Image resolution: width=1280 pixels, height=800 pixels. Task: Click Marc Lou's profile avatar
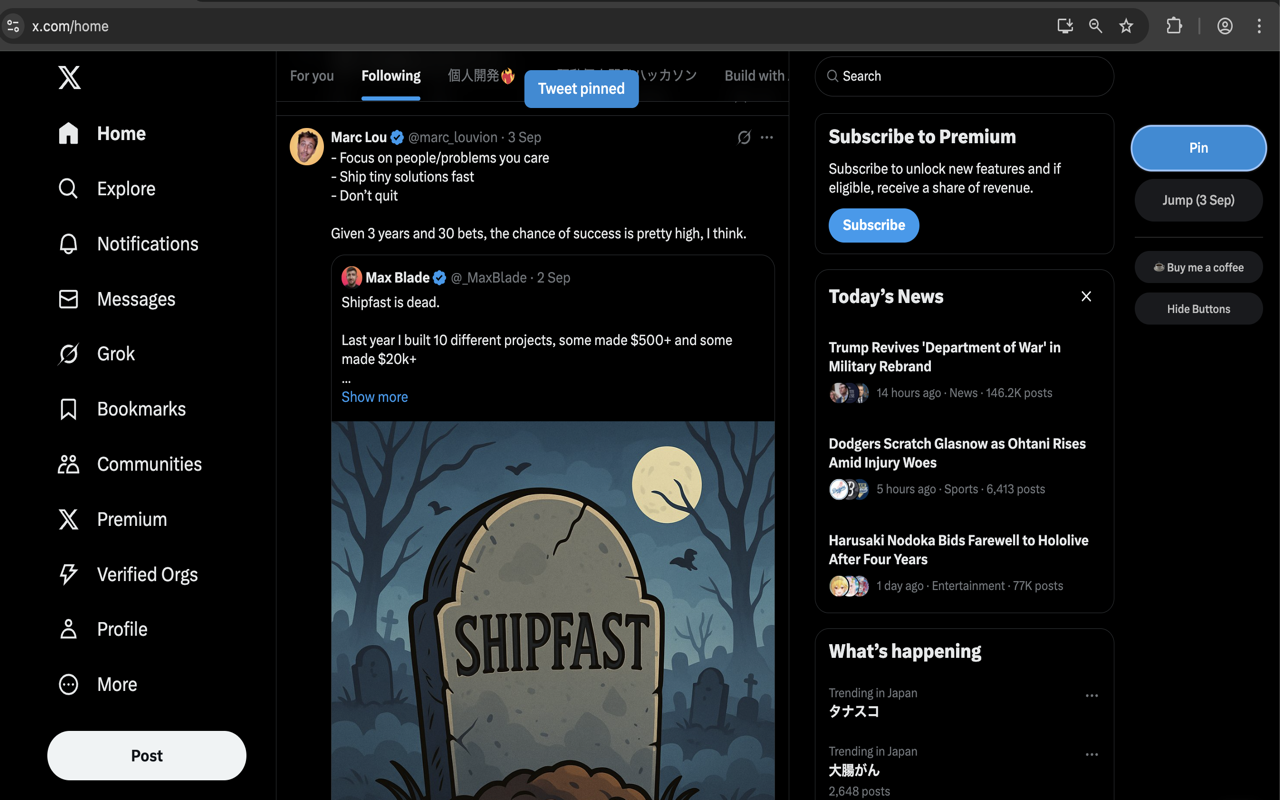click(x=307, y=146)
